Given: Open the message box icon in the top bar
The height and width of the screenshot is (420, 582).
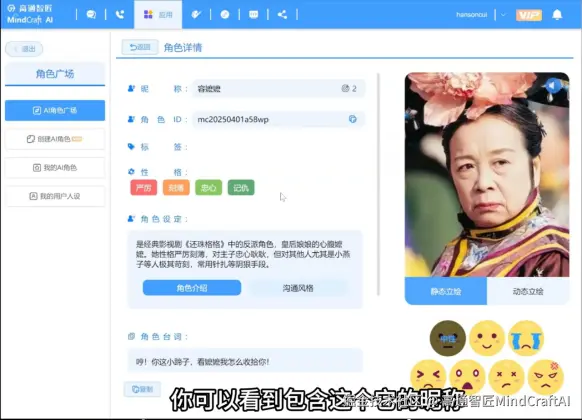Looking at the screenshot, I should (254, 14).
